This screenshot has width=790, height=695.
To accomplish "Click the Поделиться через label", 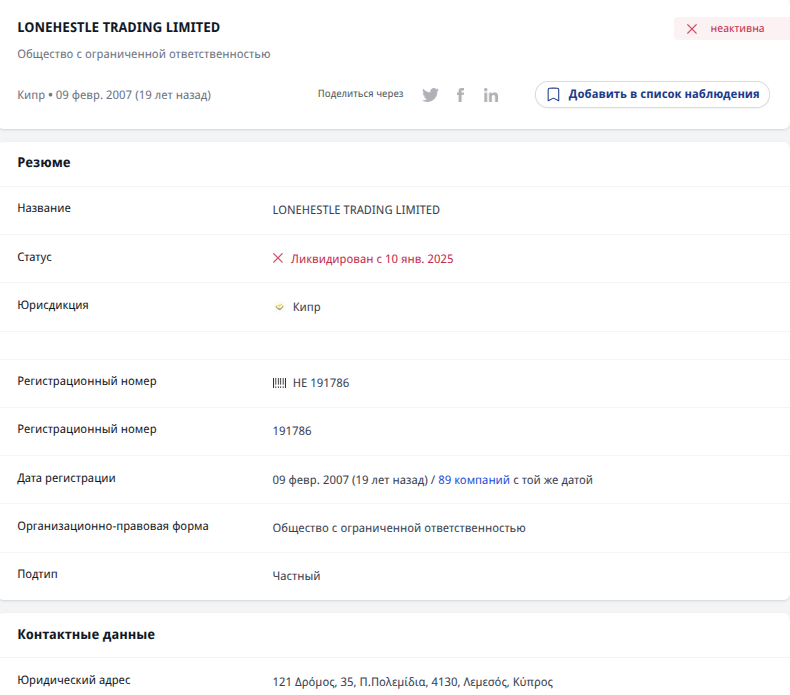I will [360, 94].
